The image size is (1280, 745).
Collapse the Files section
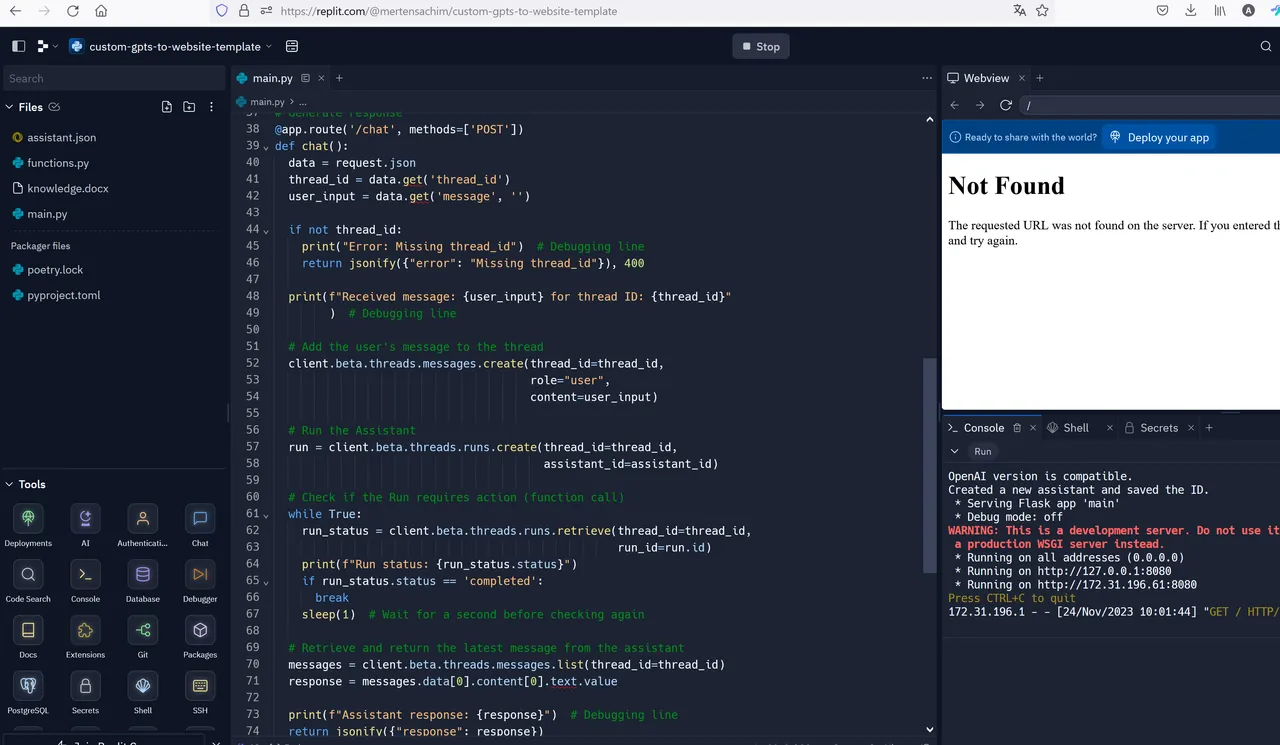pos(9,107)
